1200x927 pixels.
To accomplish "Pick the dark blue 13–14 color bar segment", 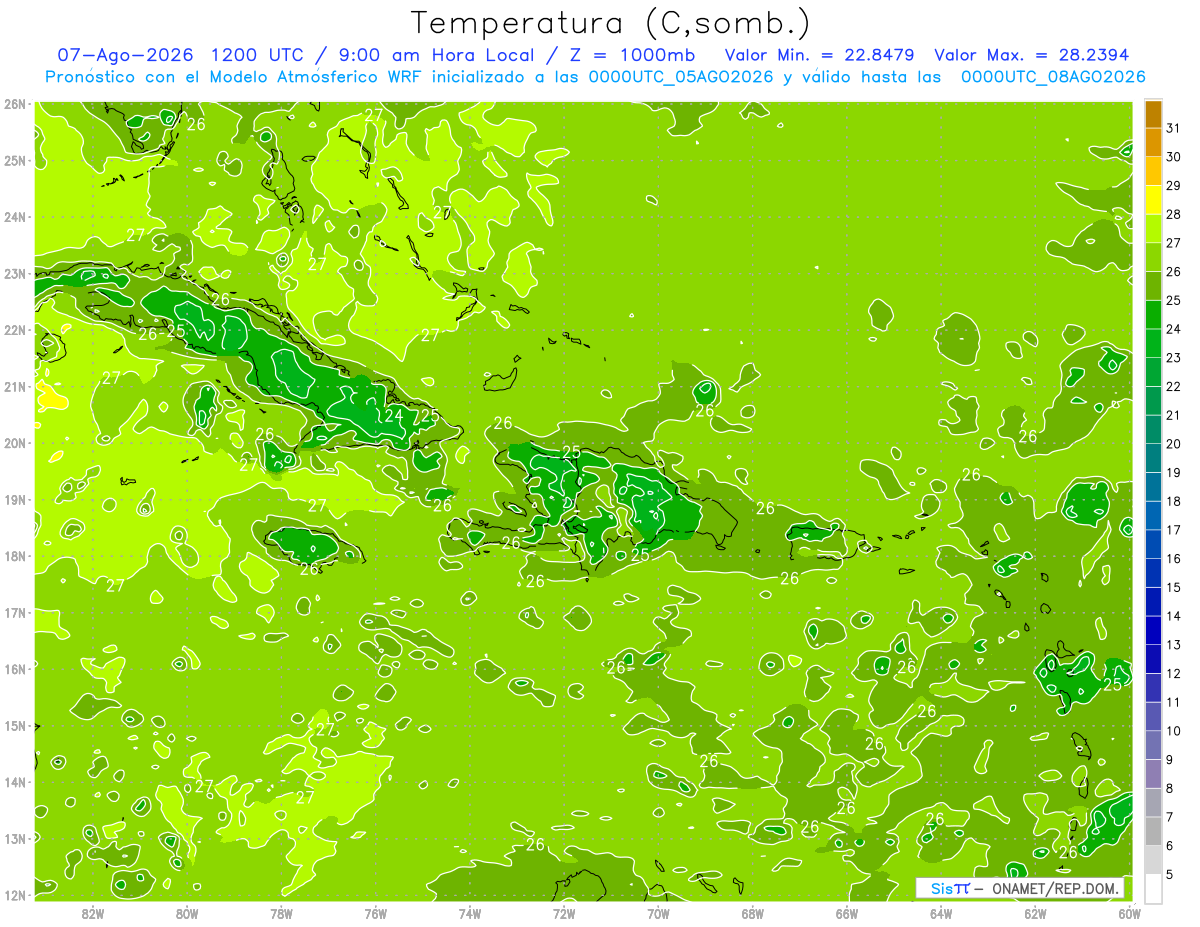I will 1153,630.
